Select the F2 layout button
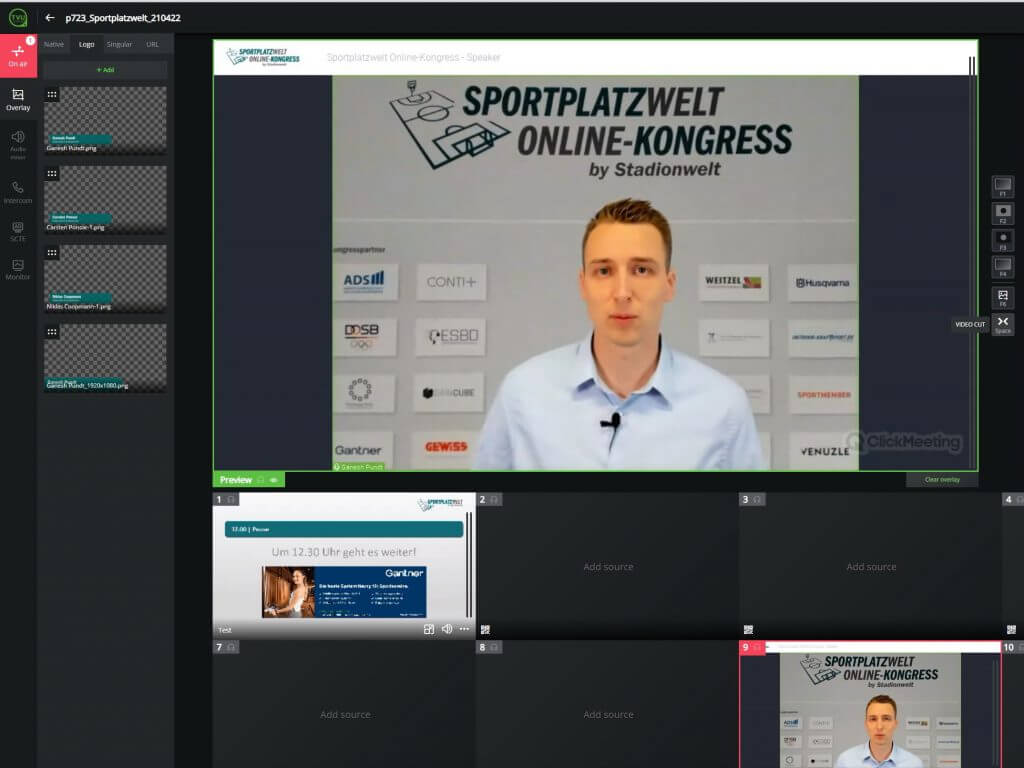This screenshot has width=1024, height=768. pos(1003,214)
